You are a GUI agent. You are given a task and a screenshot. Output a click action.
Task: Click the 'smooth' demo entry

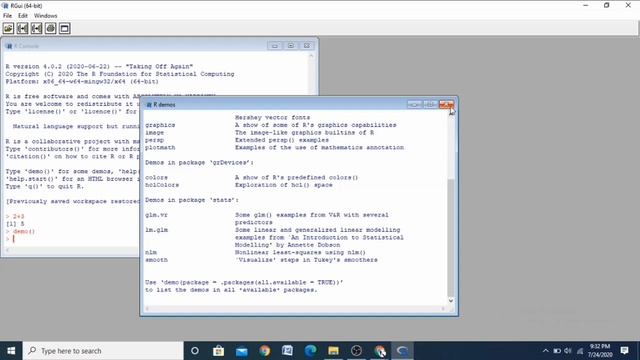[x=156, y=260]
